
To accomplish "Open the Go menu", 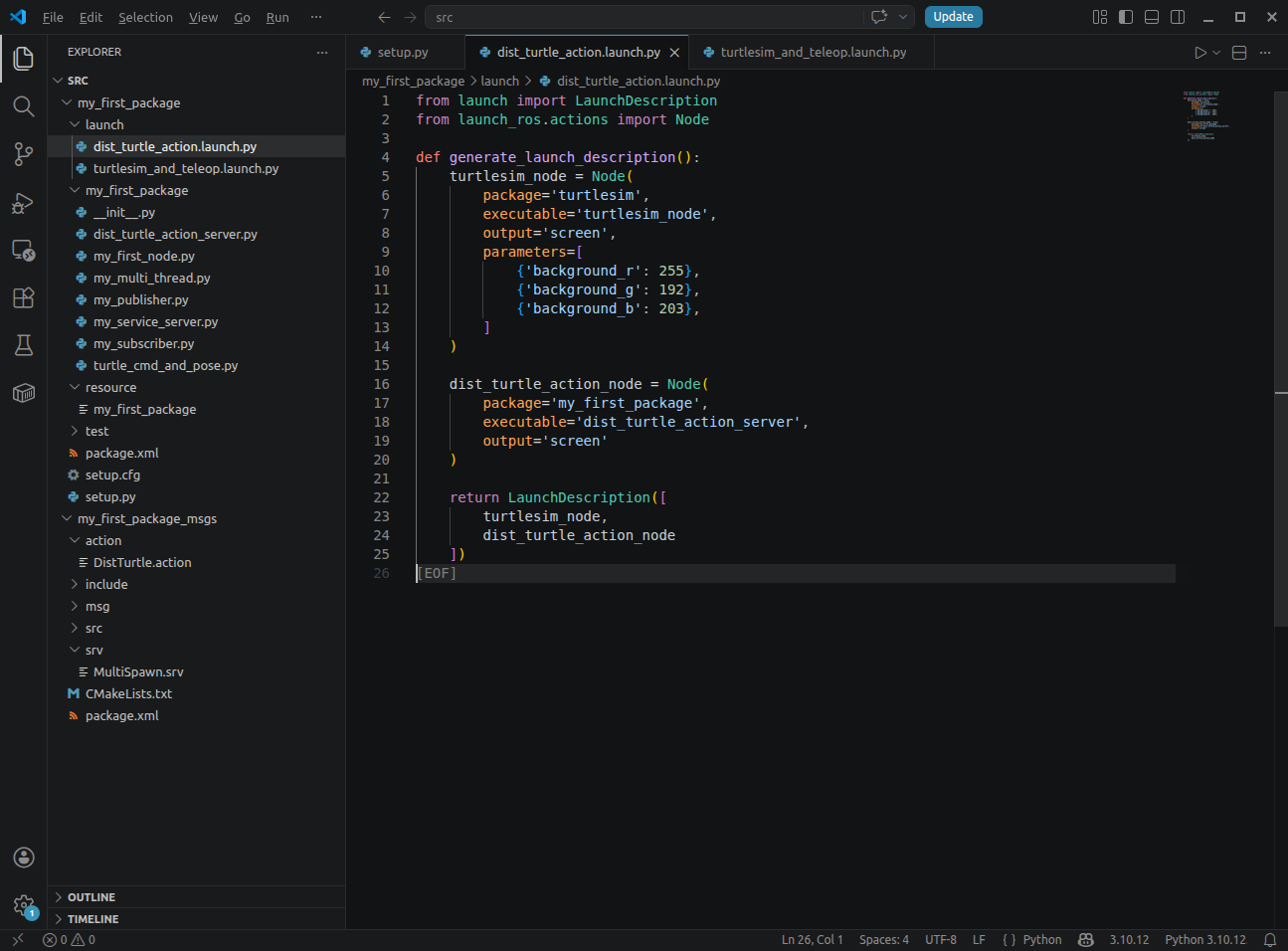I will click(242, 17).
